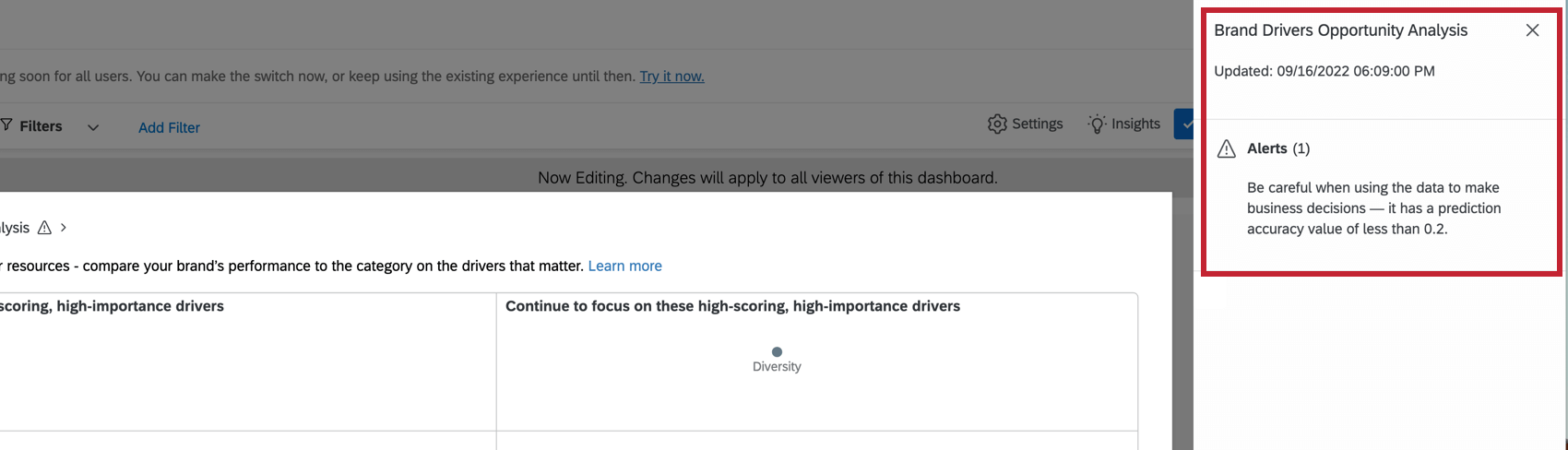This screenshot has width=1568, height=450.
Task: Click the blue checkmark button beside Insights
Action: pyautogui.click(x=1184, y=124)
